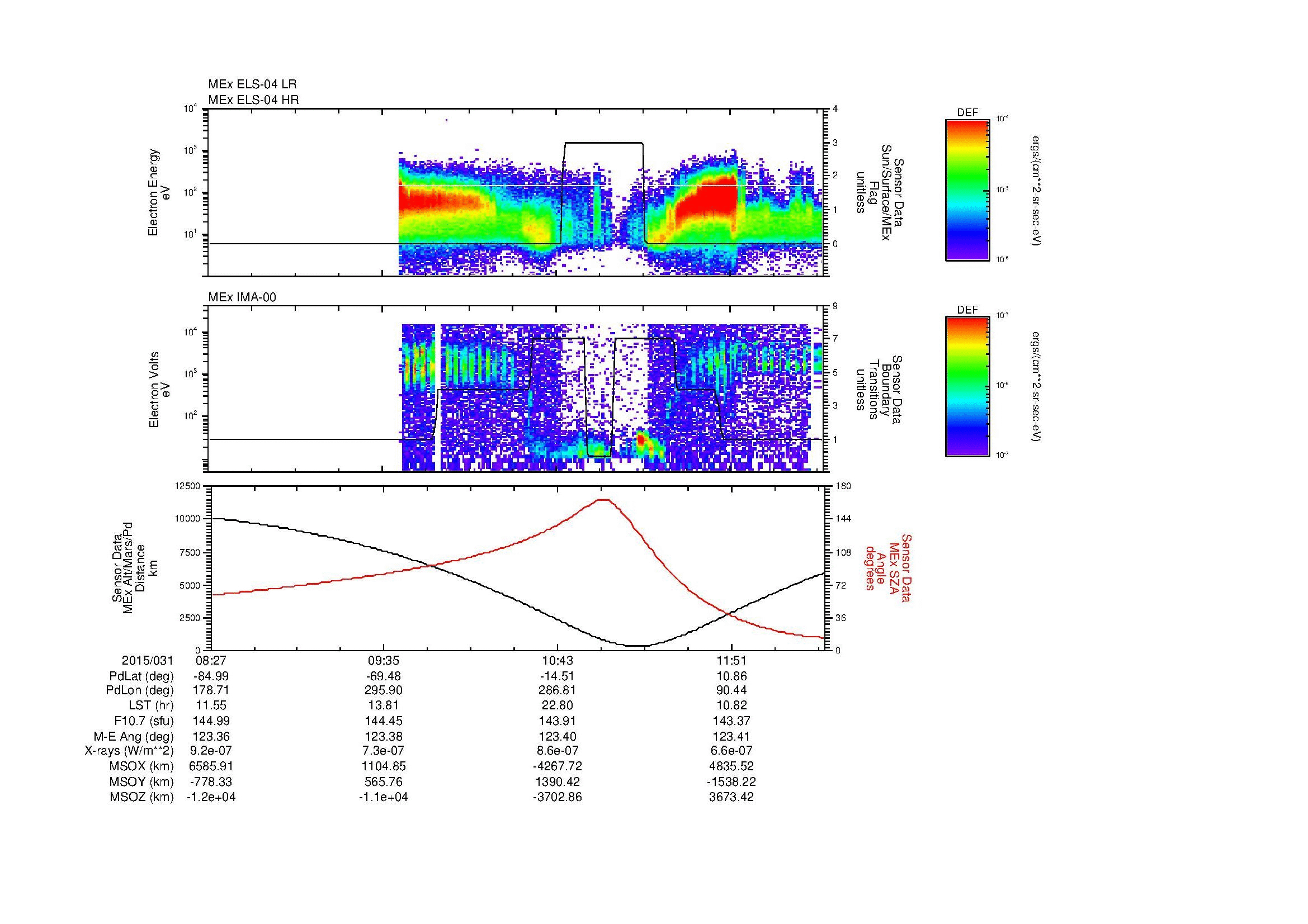Image resolution: width=1308 pixels, height=924 pixels.
Task: Click the PdLon value '295.90'
Action: [384, 690]
